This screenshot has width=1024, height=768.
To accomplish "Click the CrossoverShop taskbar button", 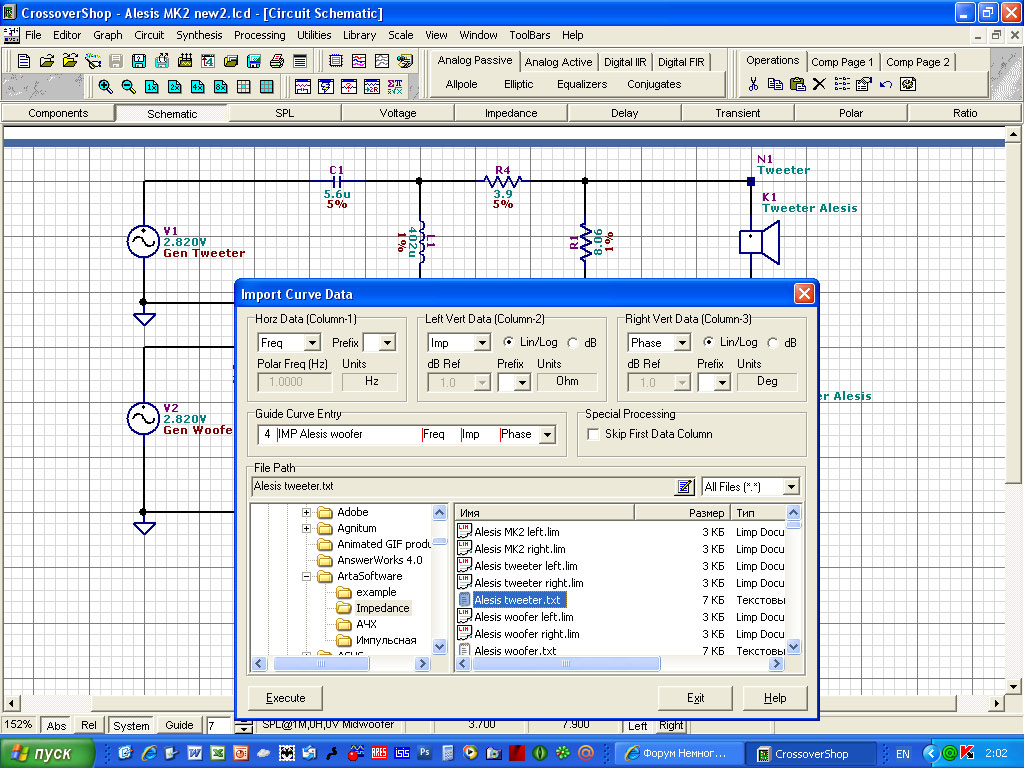I will [x=811, y=754].
